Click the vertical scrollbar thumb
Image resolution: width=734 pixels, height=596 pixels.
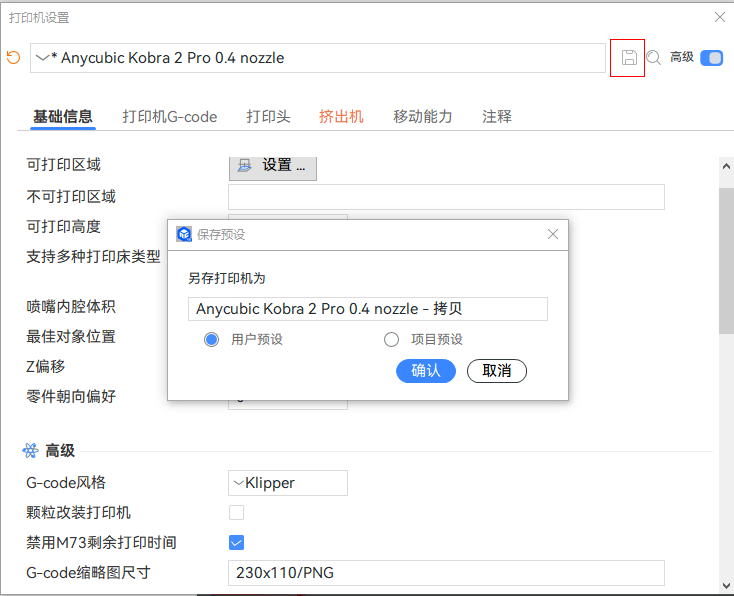pos(726,261)
